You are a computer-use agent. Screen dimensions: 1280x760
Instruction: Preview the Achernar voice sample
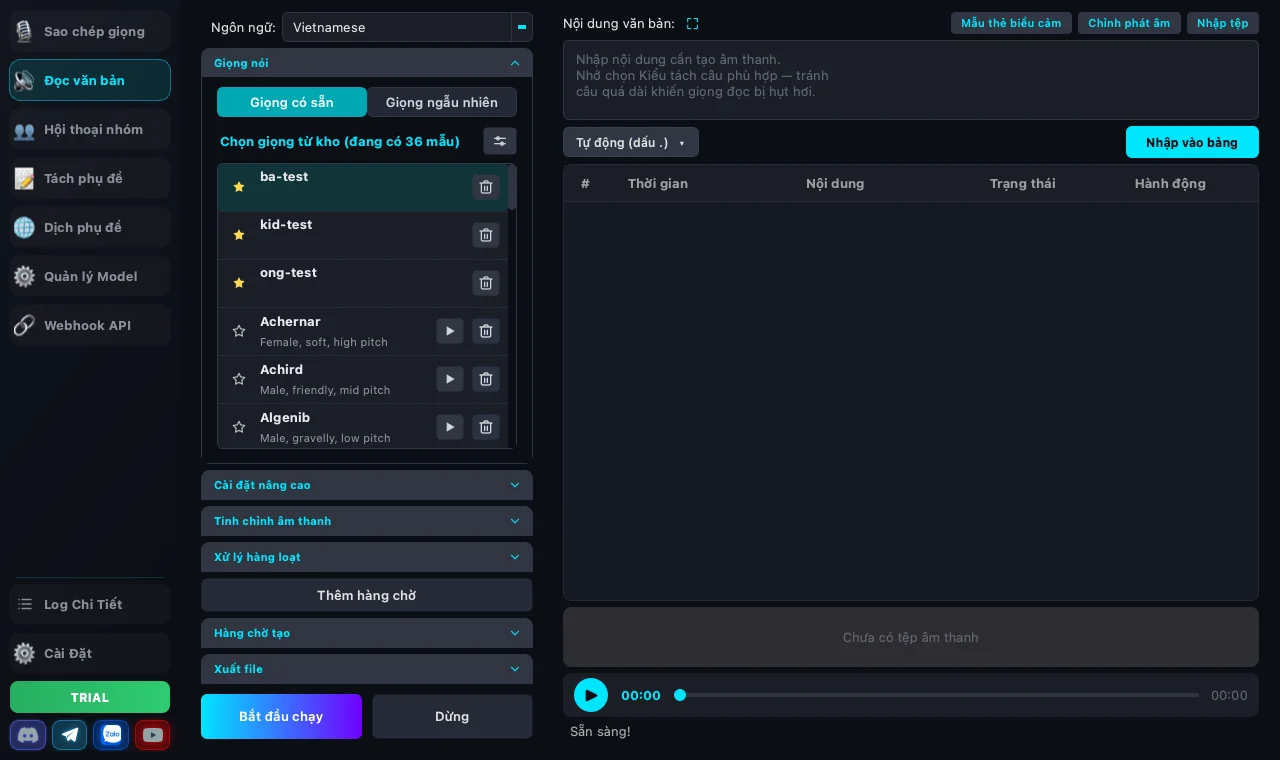tap(450, 331)
